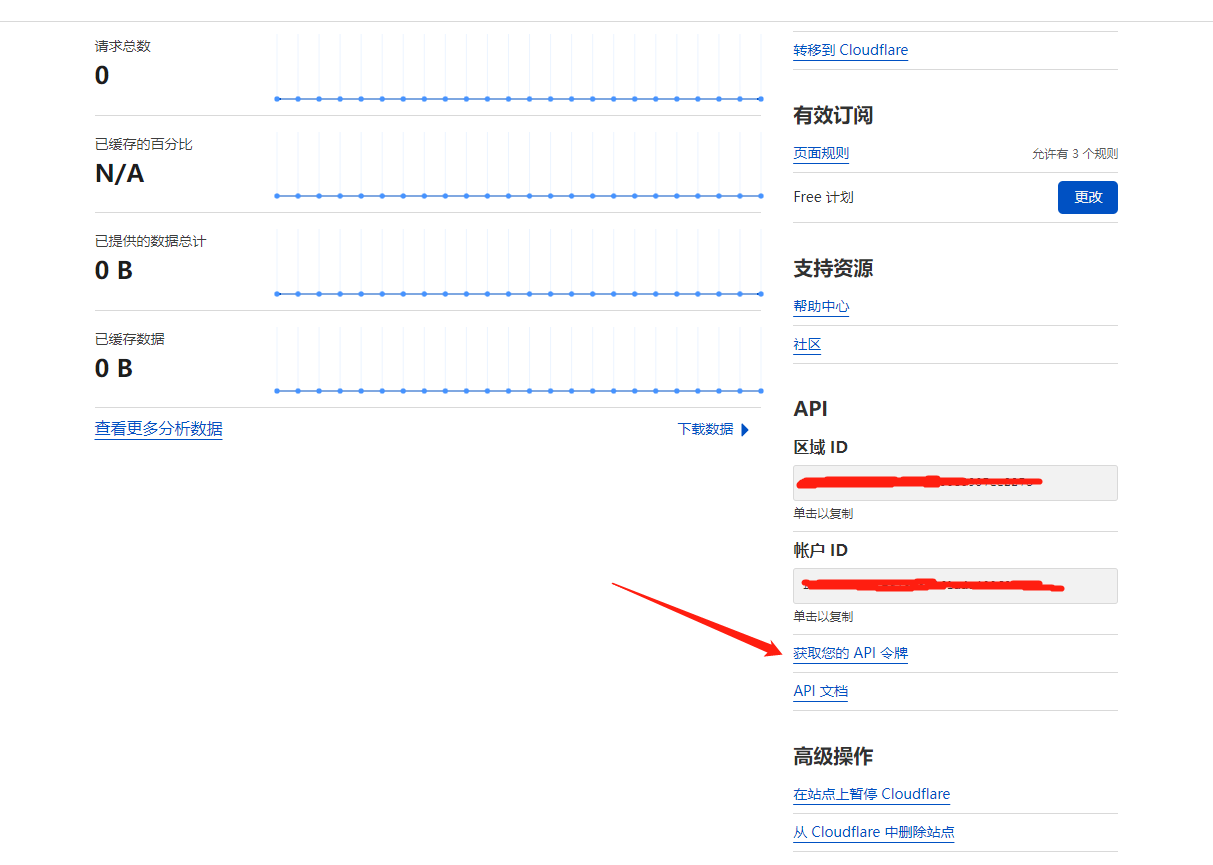Open 查看更多分析数据 link
1213x865 pixels.
pos(158,429)
